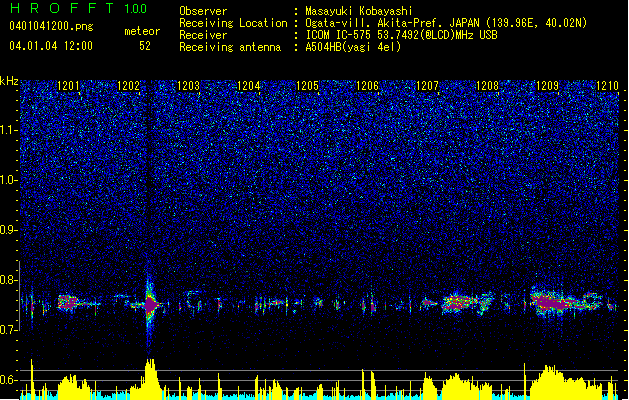Select the meteor count value 52

[145, 46]
